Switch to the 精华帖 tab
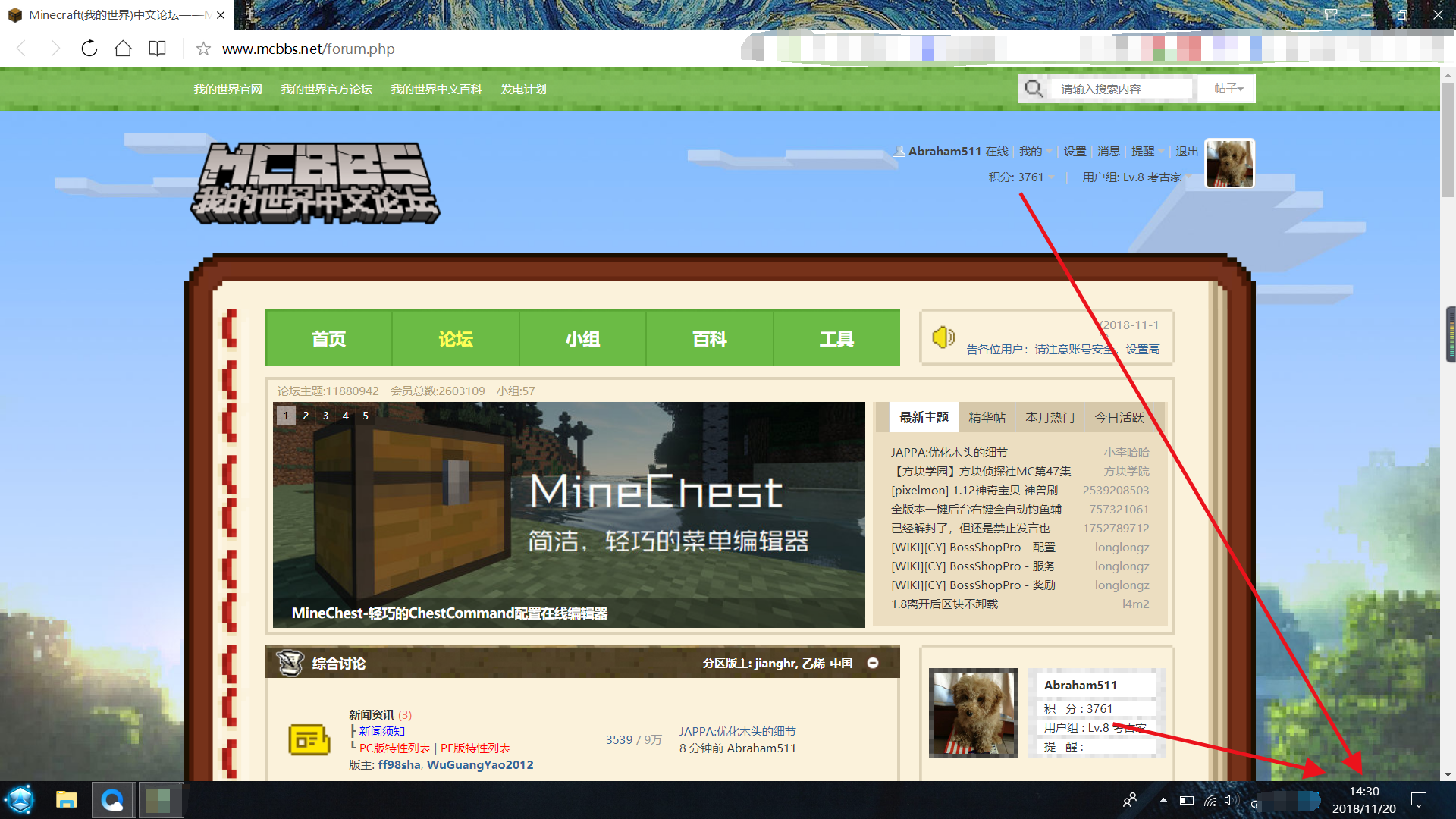The image size is (1456, 819). tap(987, 418)
